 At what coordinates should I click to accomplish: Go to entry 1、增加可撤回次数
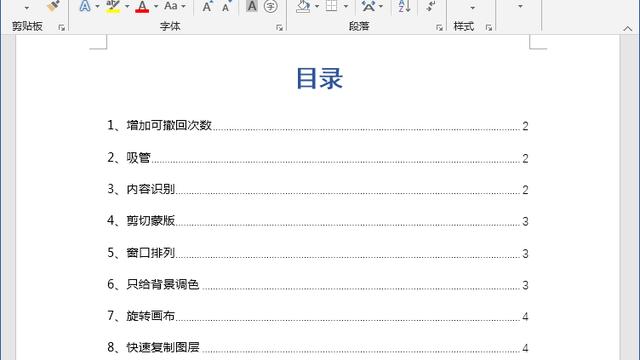[x=159, y=125]
